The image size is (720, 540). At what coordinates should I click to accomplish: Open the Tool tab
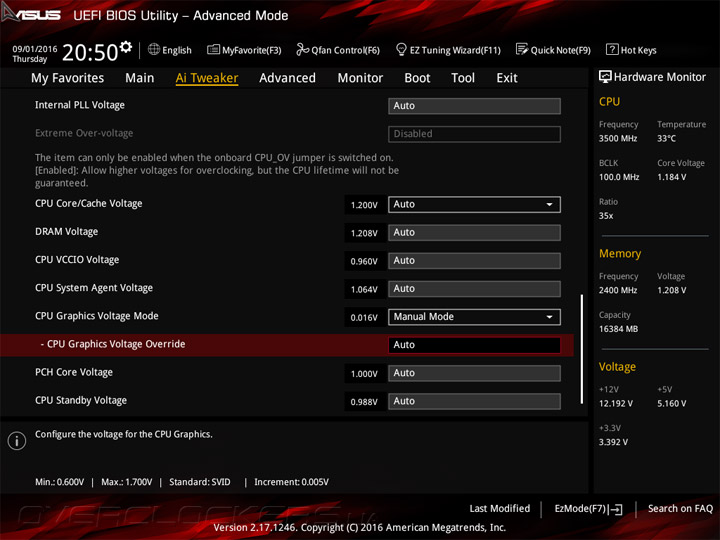463,78
